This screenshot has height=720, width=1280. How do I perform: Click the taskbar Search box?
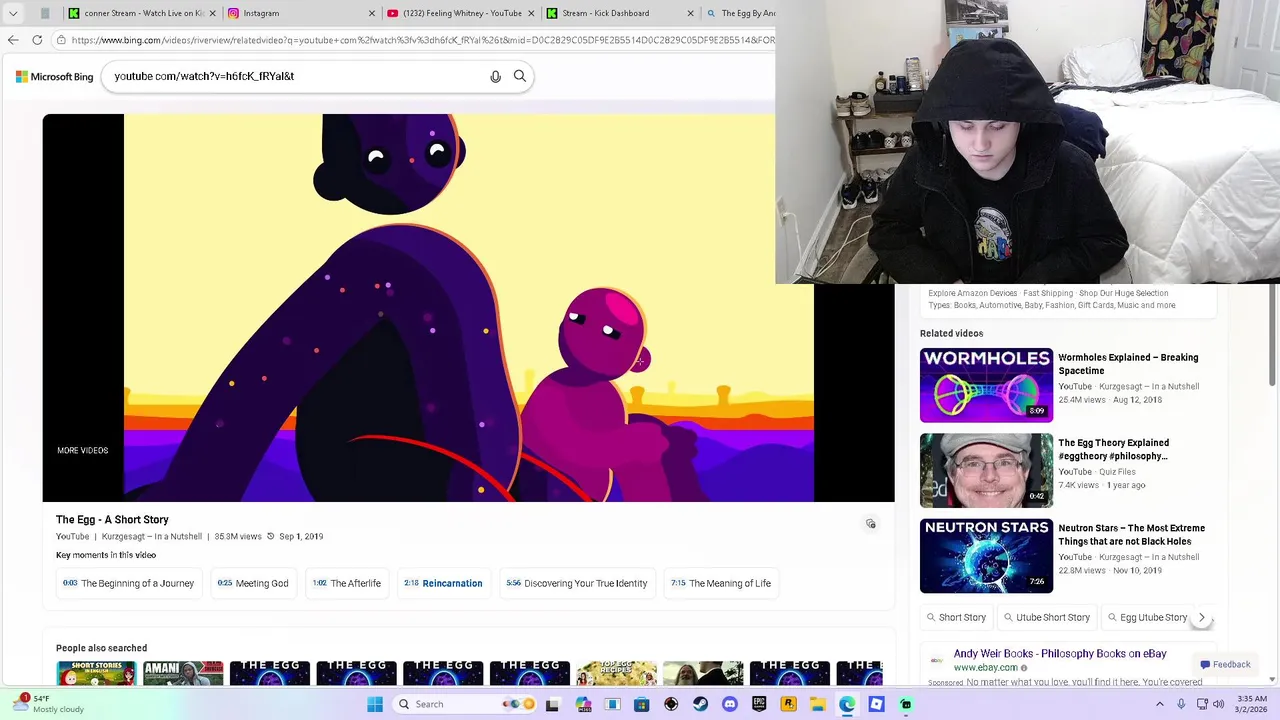coord(462,704)
